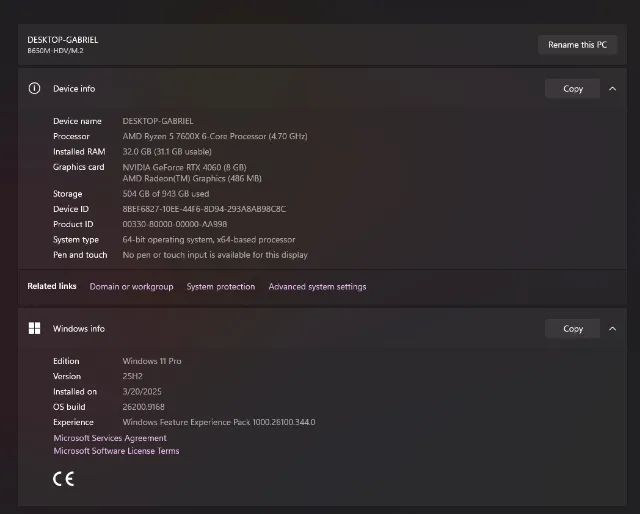Click the Installed RAM label
This screenshot has width=640, height=514.
tap(79, 152)
